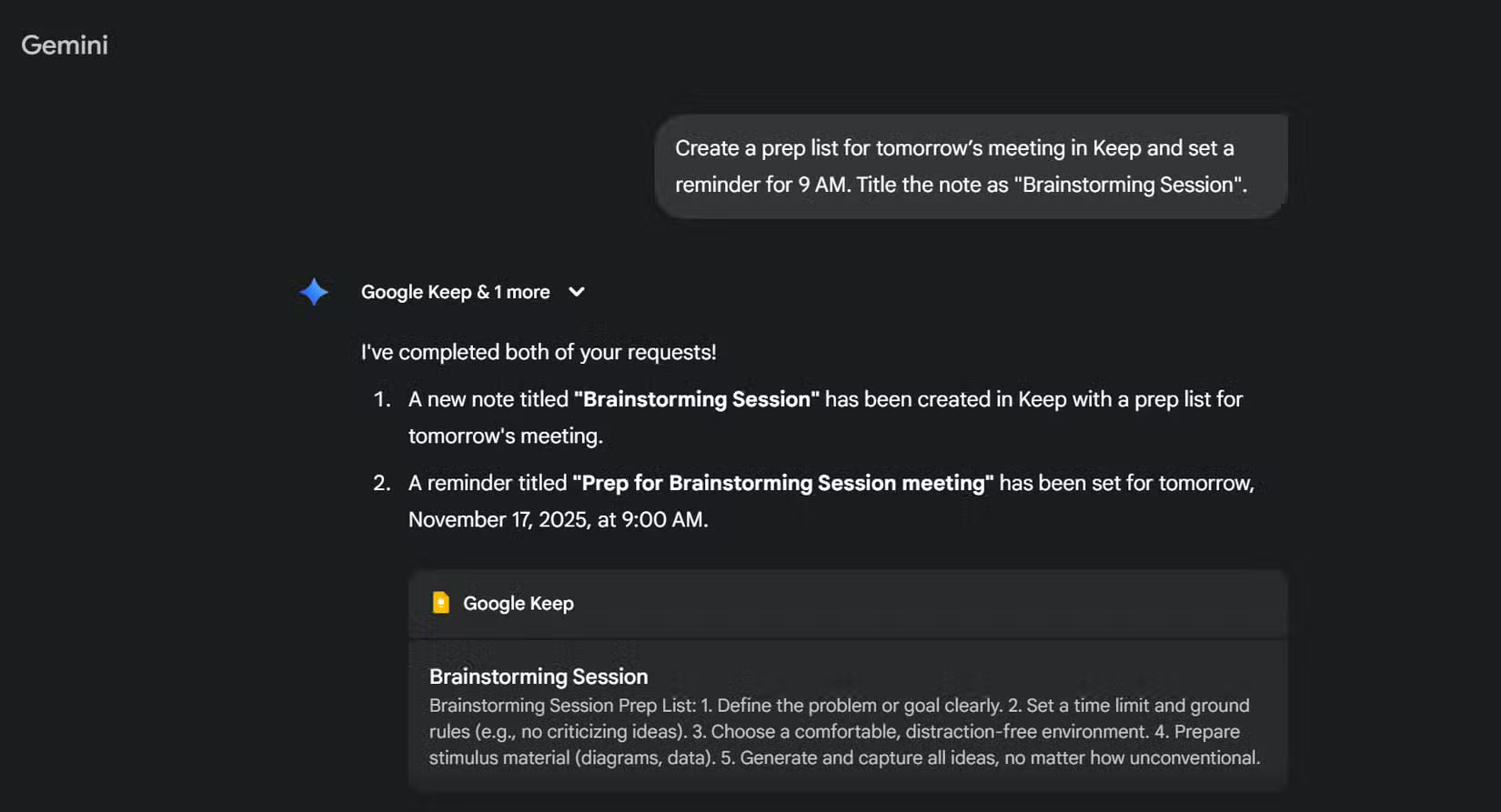Click the numbered list item about November 17 reminder
Image resolution: width=1501 pixels, height=812 pixels.
pos(831,501)
